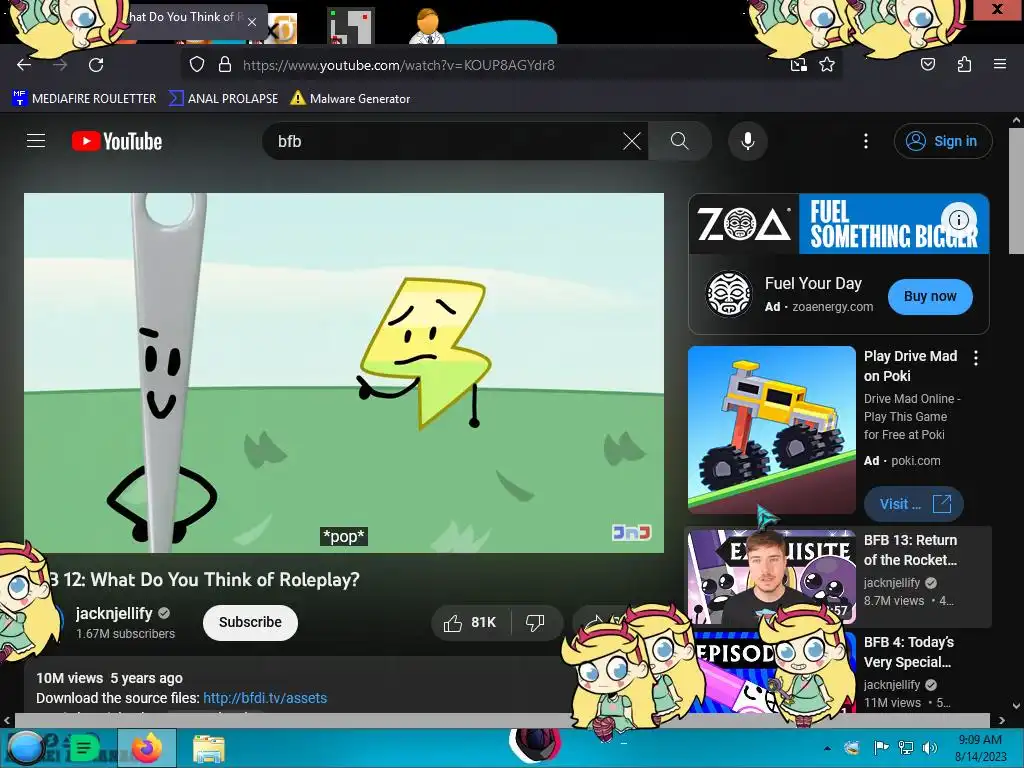Click the site security padlock icon
Screen dimensions: 1024x768
(x=225, y=65)
